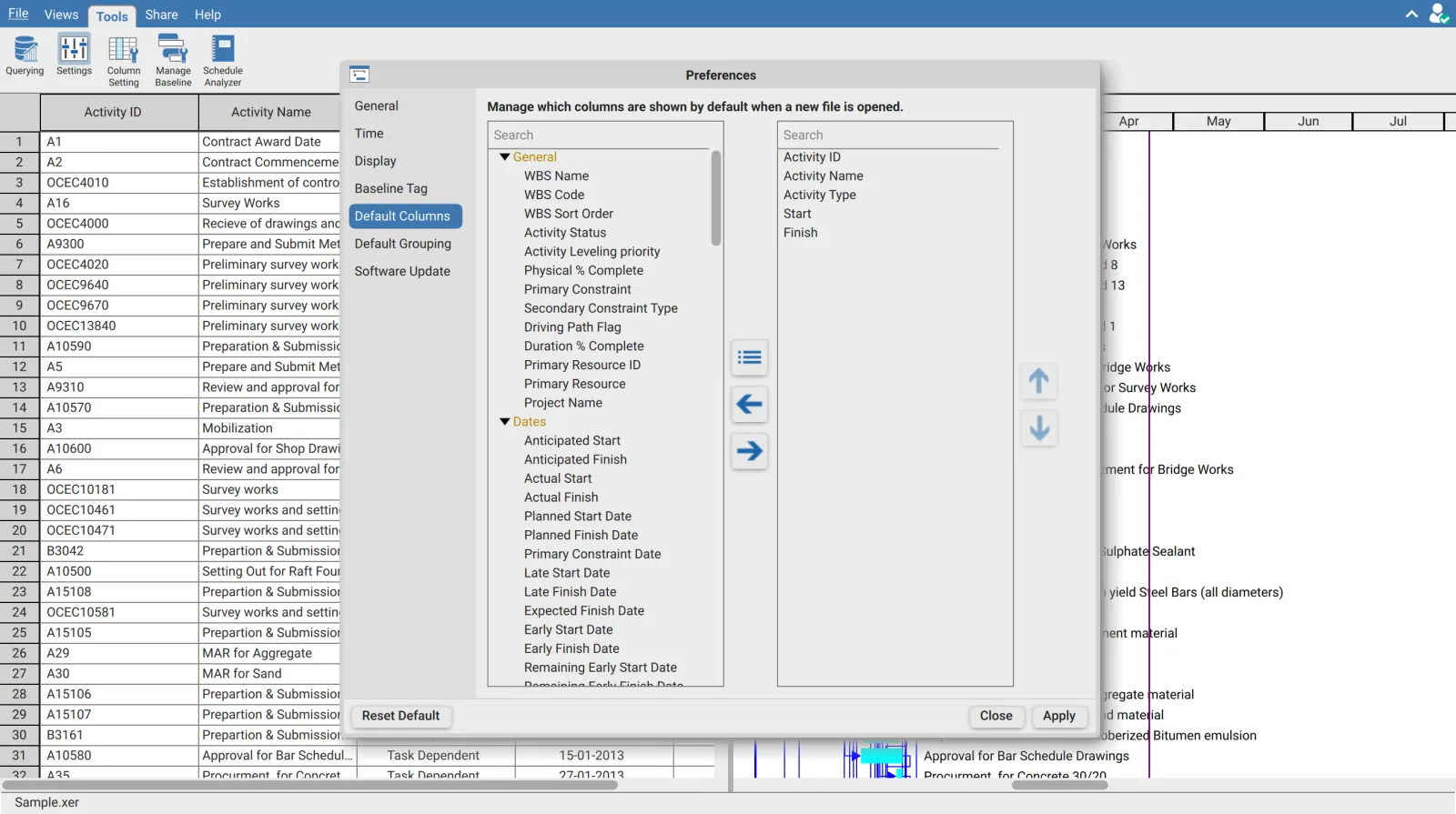This screenshot has width=1456, height=814.
Task: Move selected column up with up arrow
Action: click(x=1039, y=381)
